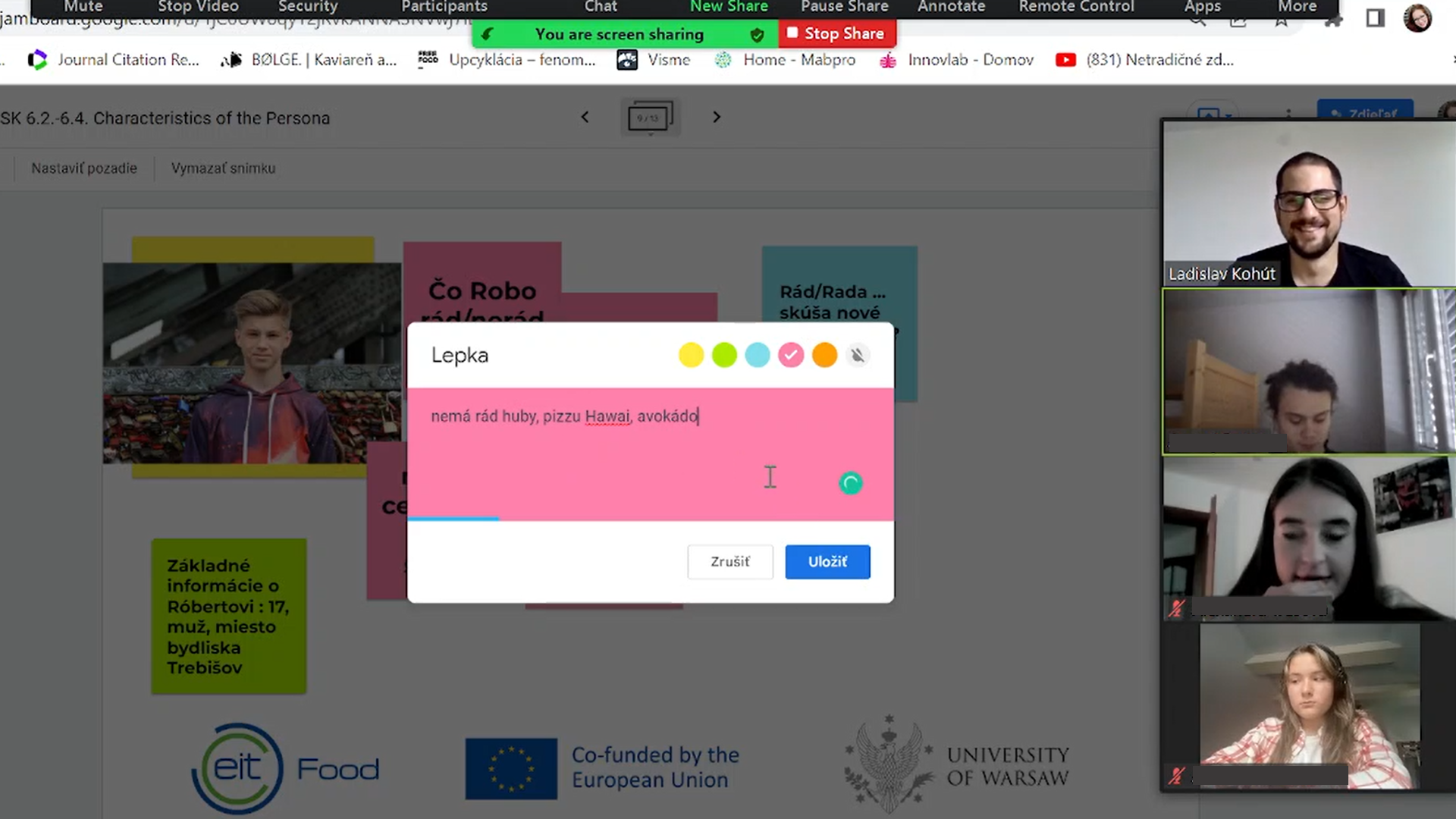Go to the next Jamboard frame
The height and width of the screenshot is (819, 1456).
(717, 117)
